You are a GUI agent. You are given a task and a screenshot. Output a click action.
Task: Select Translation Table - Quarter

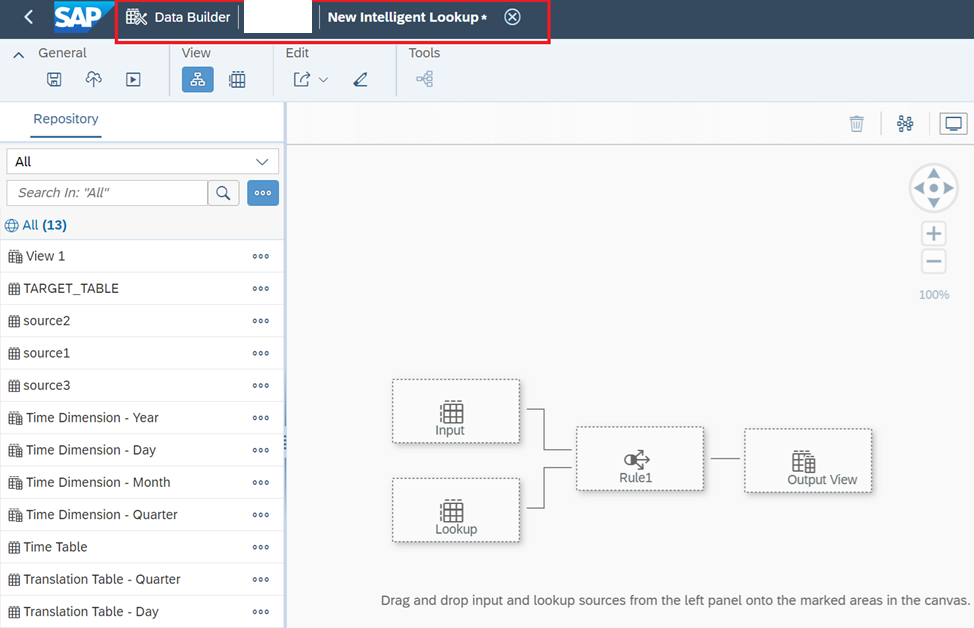click(142, 579)
